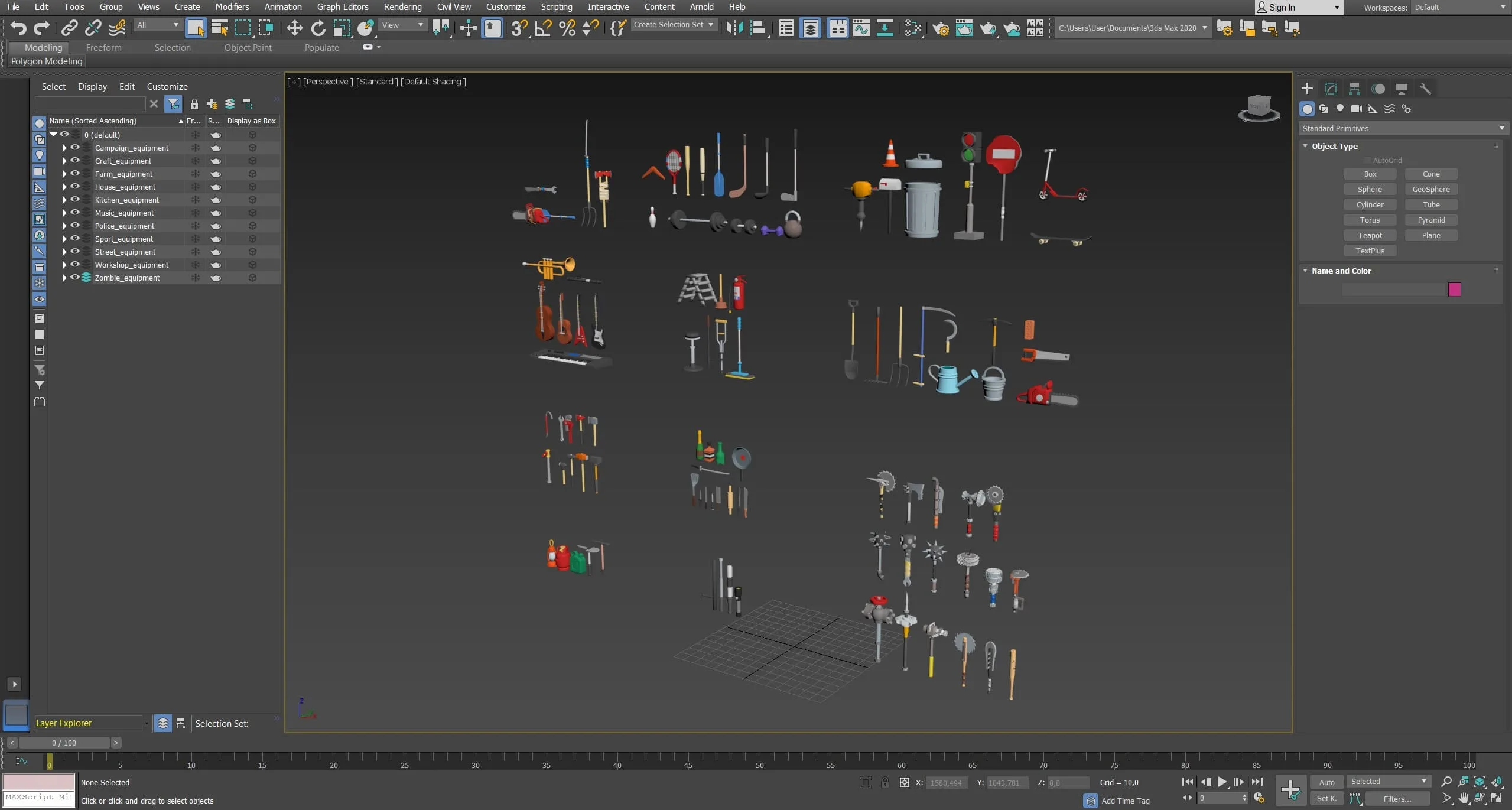Open the Modify command panel tab
The image size is (1512, 810).
pyautogui.click(x=1331, y=89)
